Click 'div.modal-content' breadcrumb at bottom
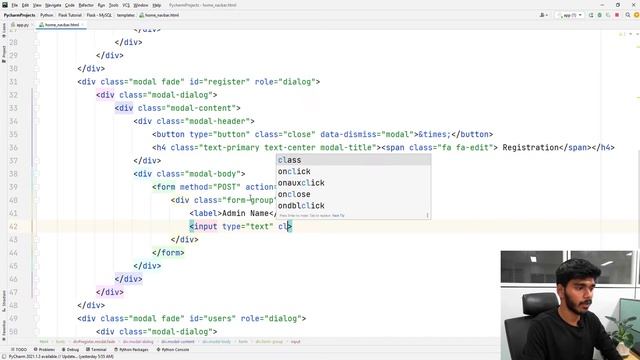The image size is (640, 360). 178,342
